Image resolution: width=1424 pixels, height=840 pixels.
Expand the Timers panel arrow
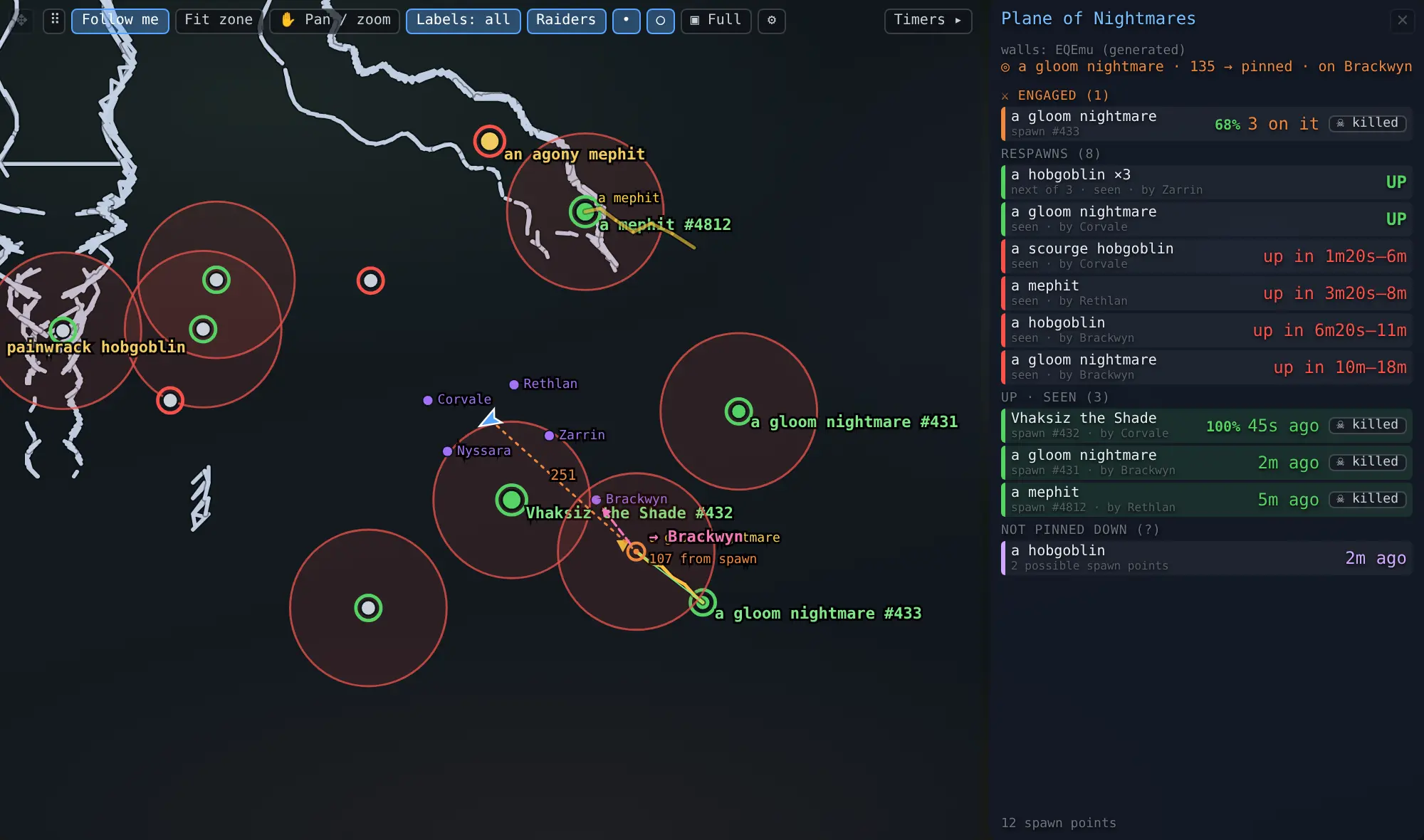pyautogui.click(x=928, y=20)
